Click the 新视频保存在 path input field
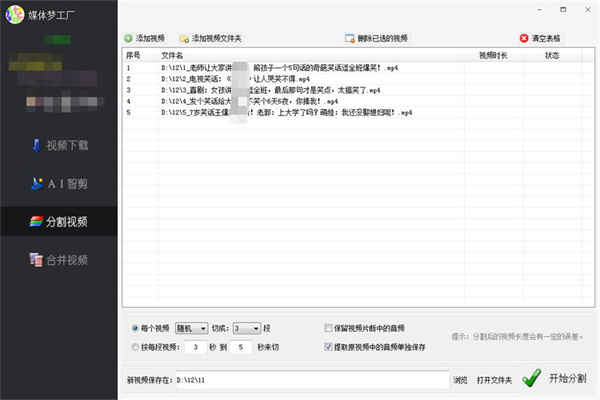The width and height of the screenshot is (600, 400). (x=312, y=380)
